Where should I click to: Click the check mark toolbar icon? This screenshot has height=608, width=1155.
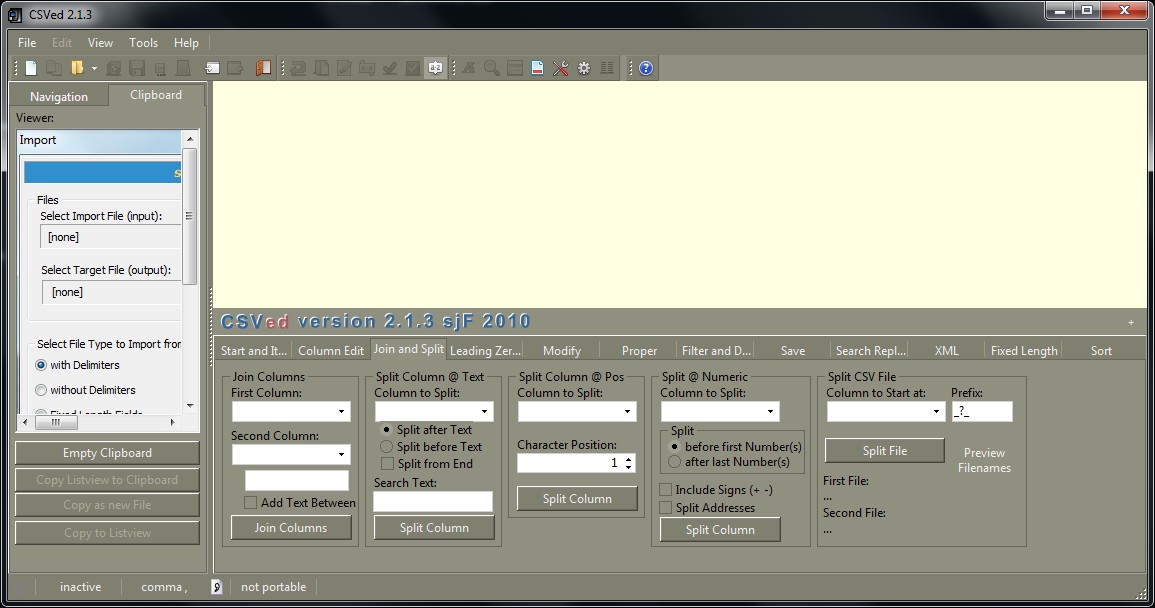point(390,69)
